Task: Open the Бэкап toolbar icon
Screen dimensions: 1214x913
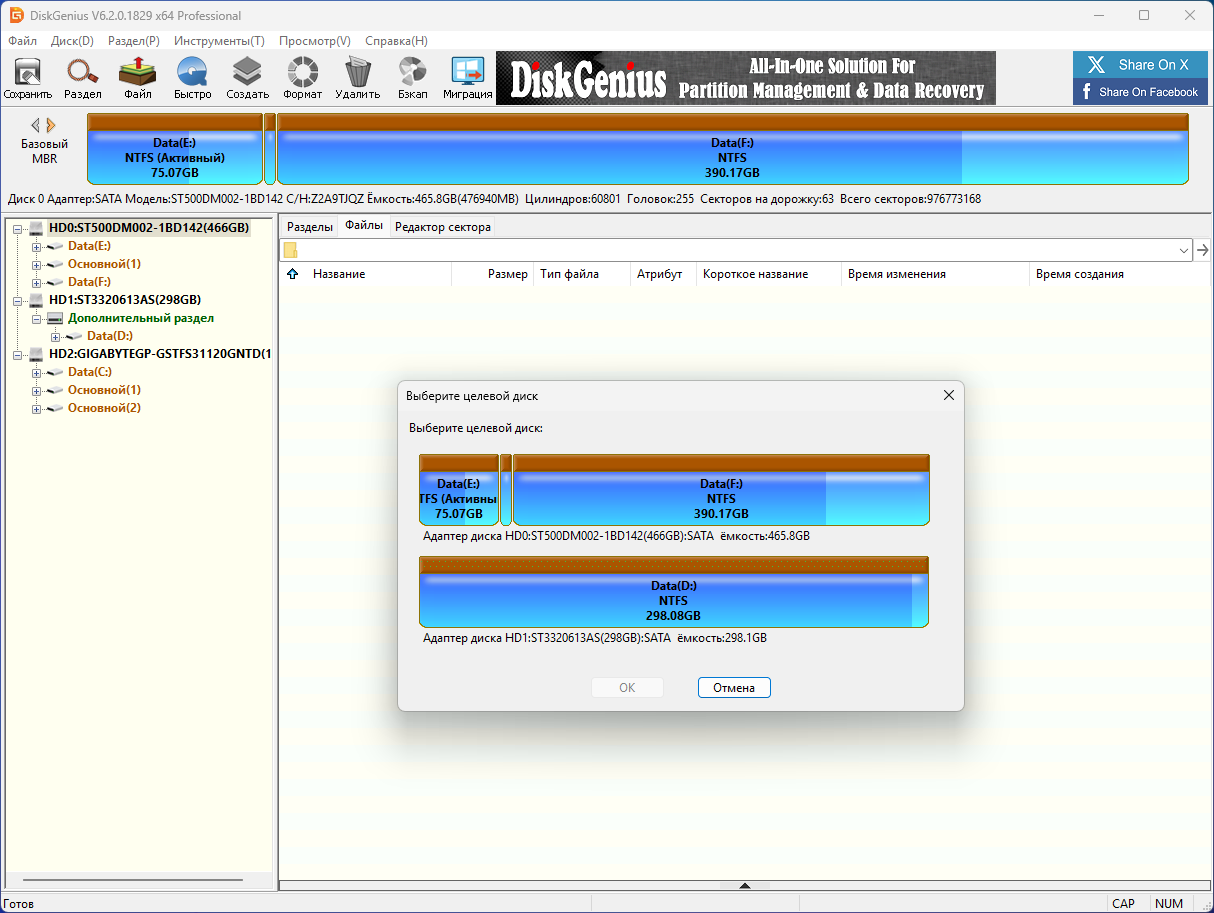Action: click(412, 78)
